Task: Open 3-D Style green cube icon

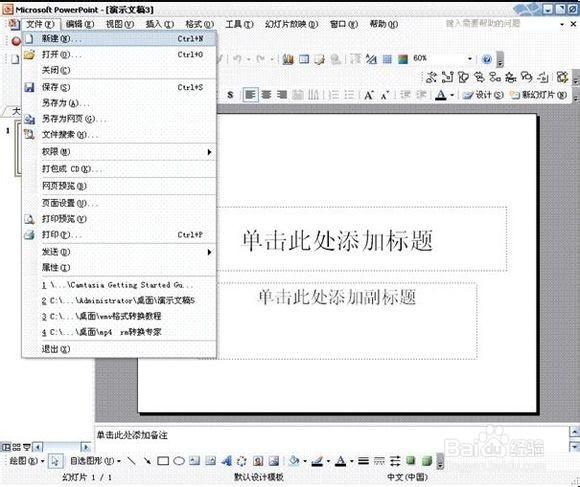Action: click(x=427, y=460)
